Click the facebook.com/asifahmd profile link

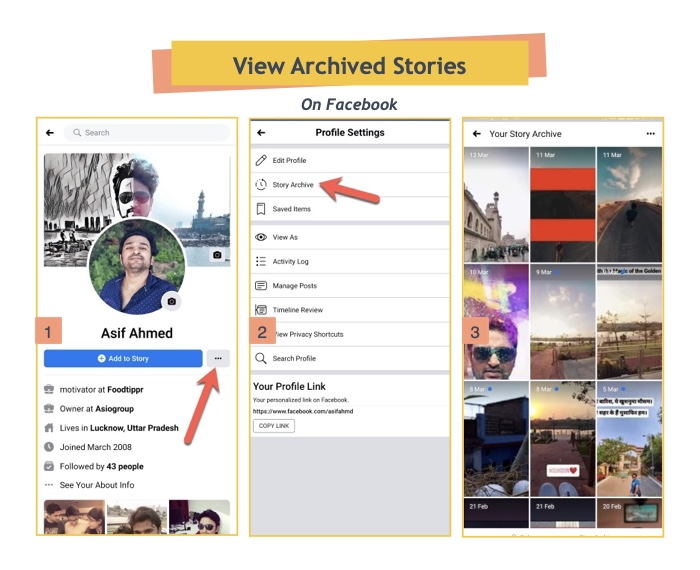pos(303,412)
